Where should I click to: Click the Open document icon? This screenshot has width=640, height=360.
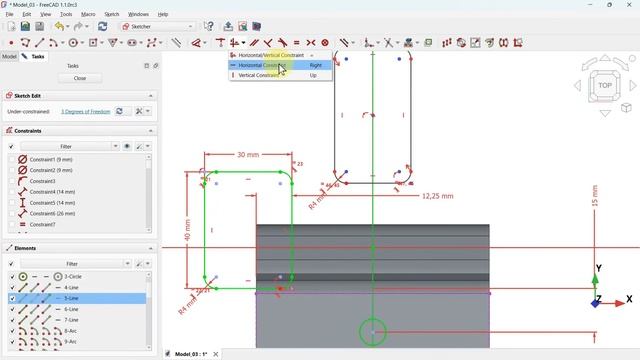[25, 27]
